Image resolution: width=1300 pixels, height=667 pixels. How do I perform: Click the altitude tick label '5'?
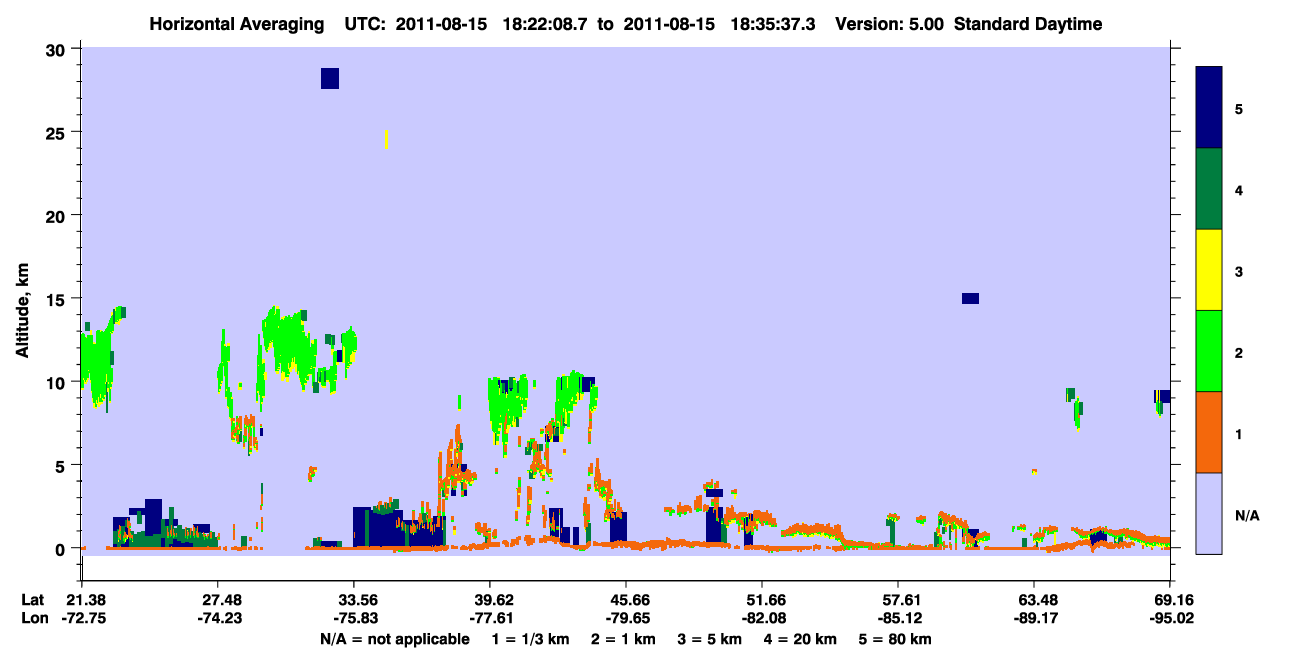[63, 465]
